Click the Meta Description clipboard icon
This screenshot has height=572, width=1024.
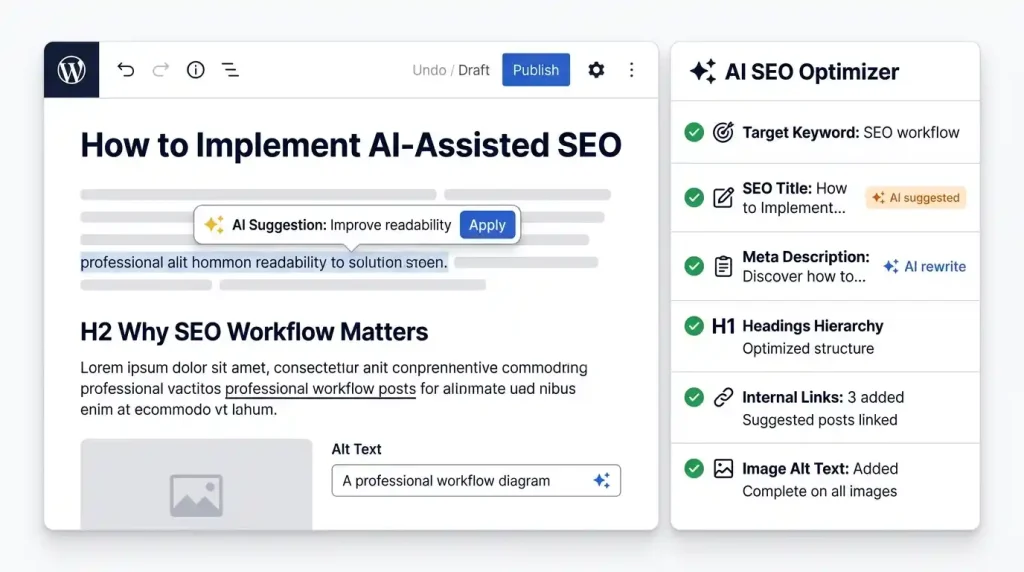pyautogui.click(x=723, y=266)
